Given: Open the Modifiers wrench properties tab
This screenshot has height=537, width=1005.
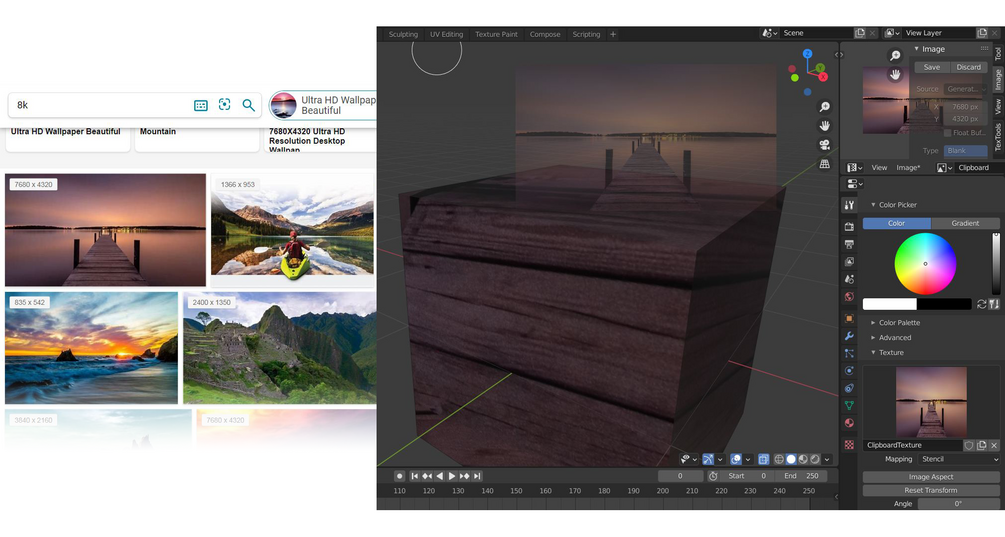Looking at the screenshot, I should pyautogui.click(x=849, y=336).
